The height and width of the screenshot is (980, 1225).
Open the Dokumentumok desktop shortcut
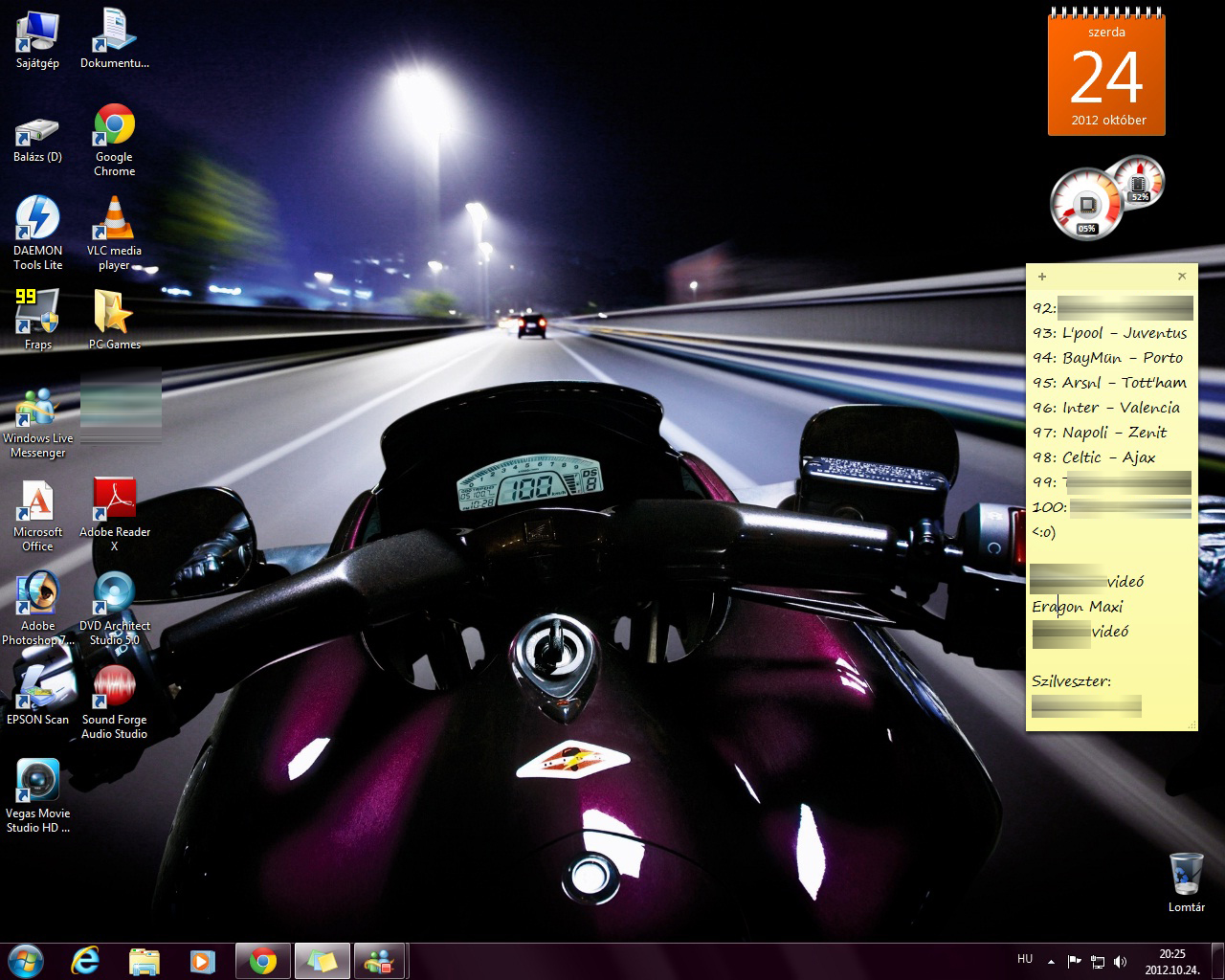(115, 38)
